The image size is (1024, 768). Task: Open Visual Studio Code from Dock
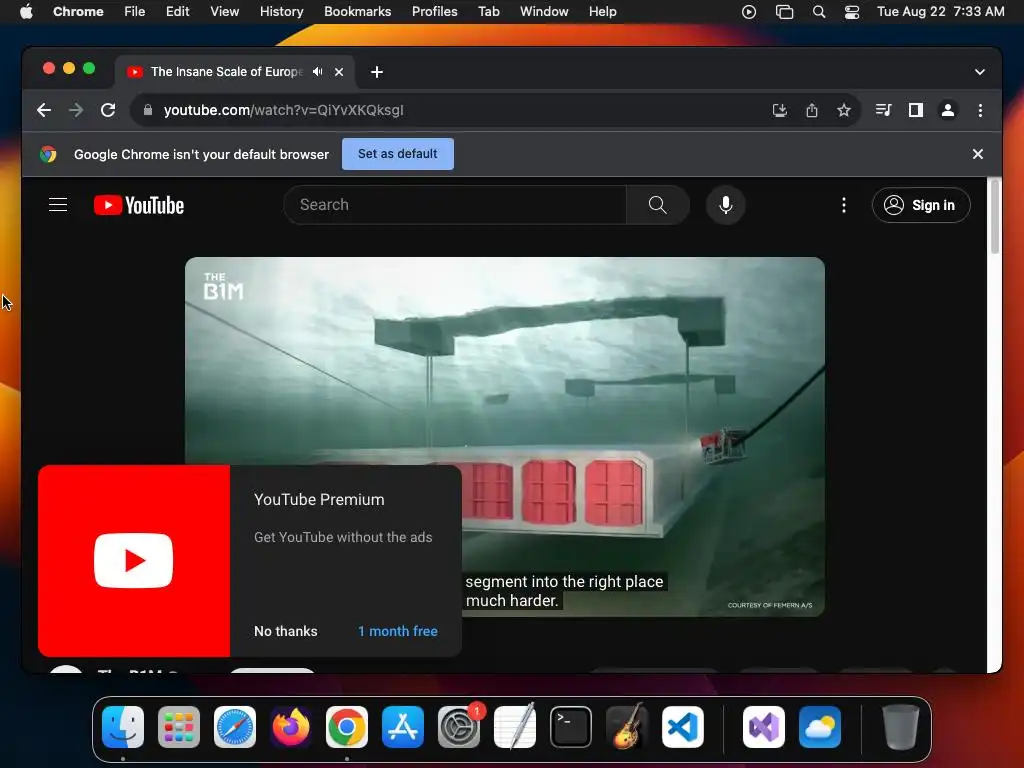[x=683, y=727]
